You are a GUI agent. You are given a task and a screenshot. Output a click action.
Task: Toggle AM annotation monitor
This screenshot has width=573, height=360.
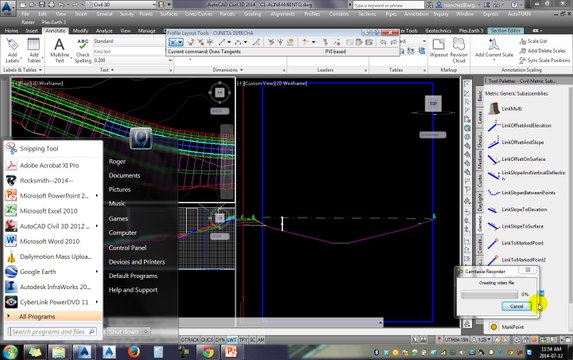[261, 340]
